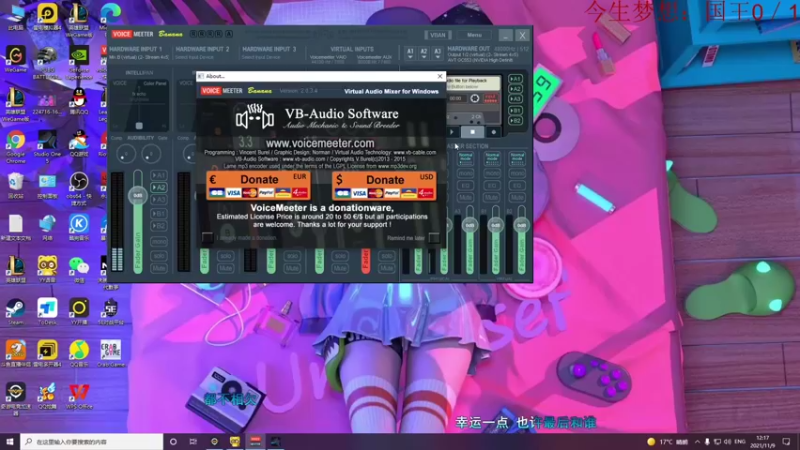
Task: Open the notification center icon
Action: 786,441
